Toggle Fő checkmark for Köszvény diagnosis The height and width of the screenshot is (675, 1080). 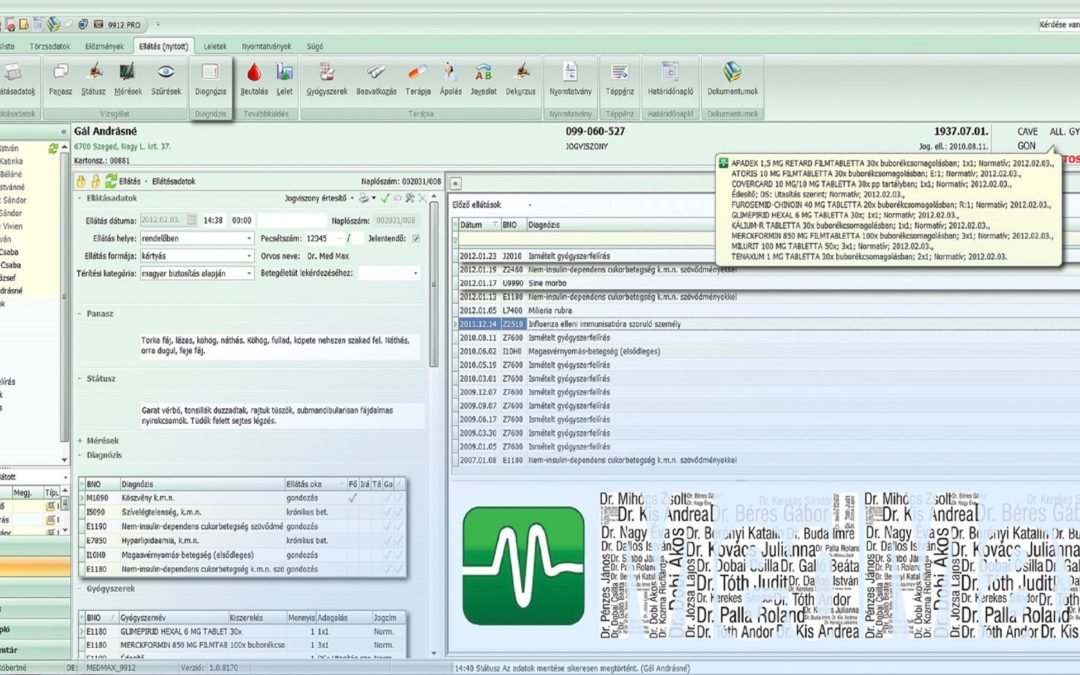(352, 497)
